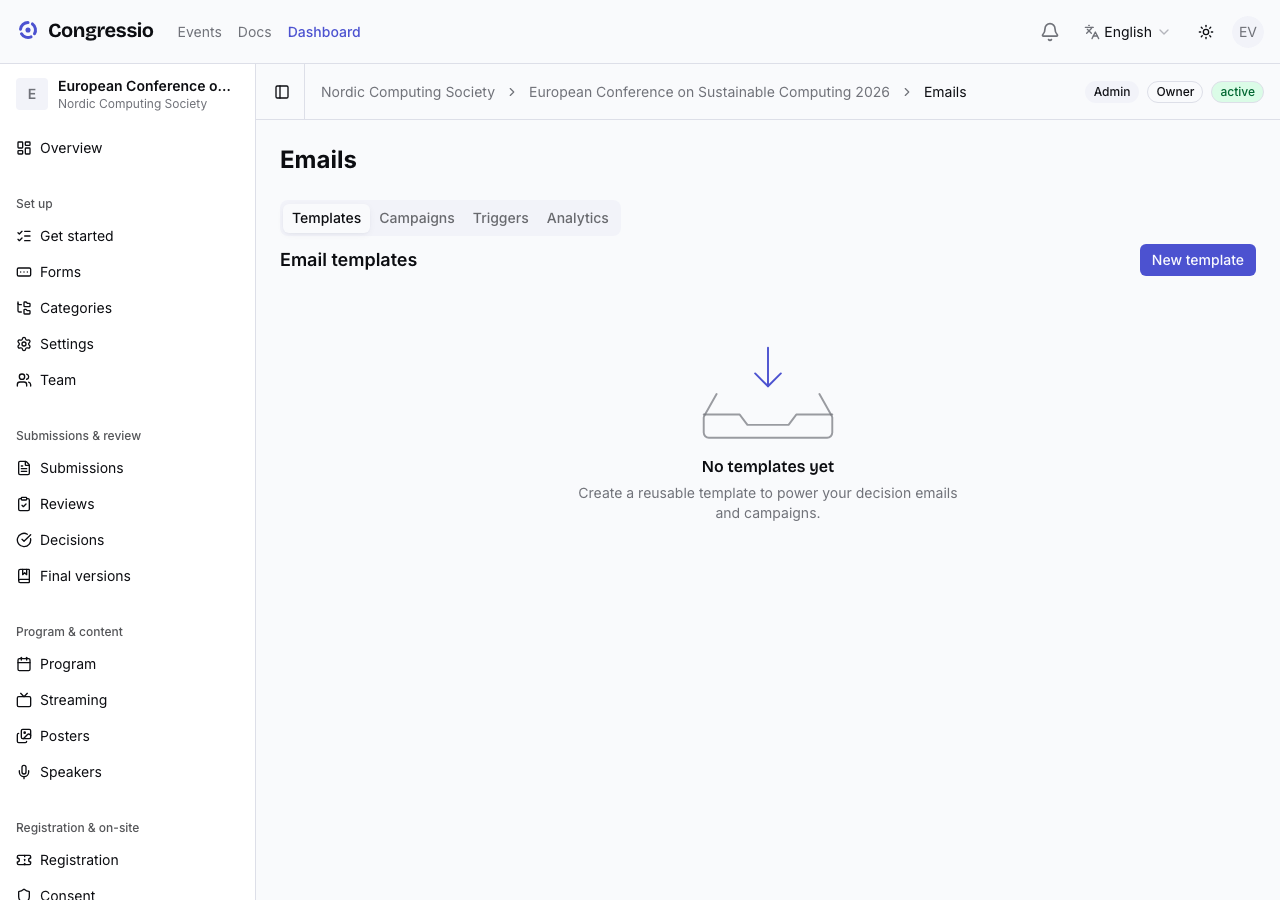Image resolution: width=1280 pixels, height=900 pixels.
Task: Switch to the Templates tab
Action: (326, 218)
